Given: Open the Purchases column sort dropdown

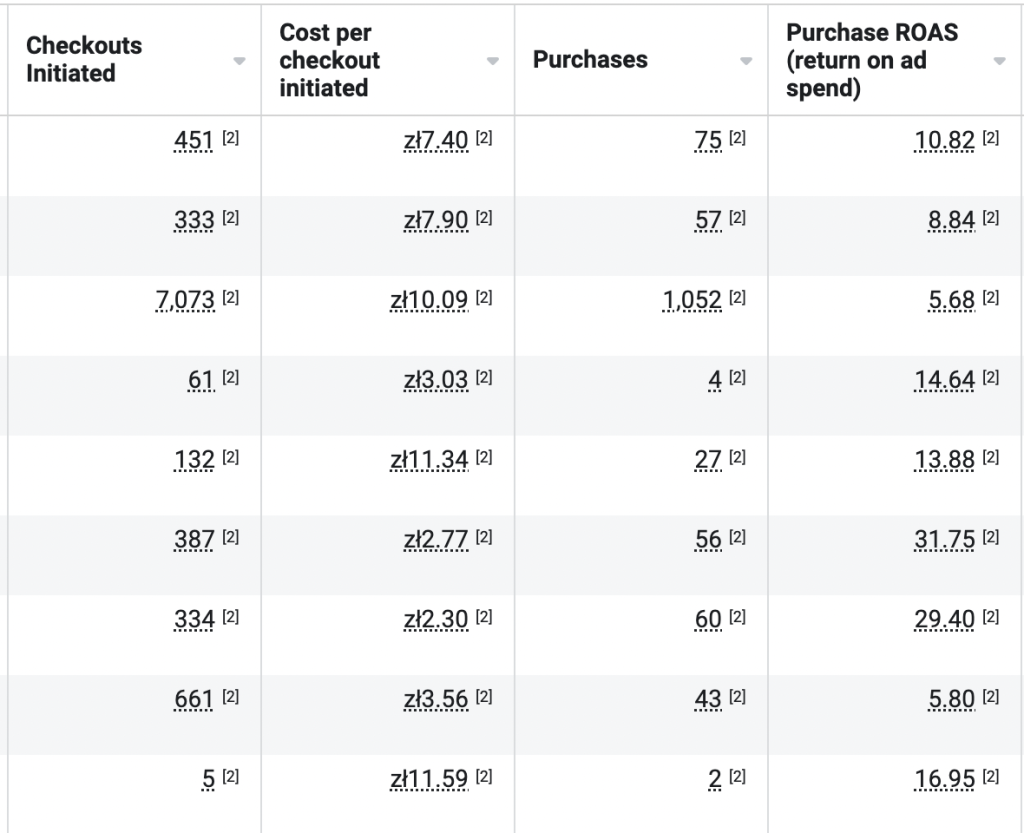Looking at the screenshot, I should point(745,60).
